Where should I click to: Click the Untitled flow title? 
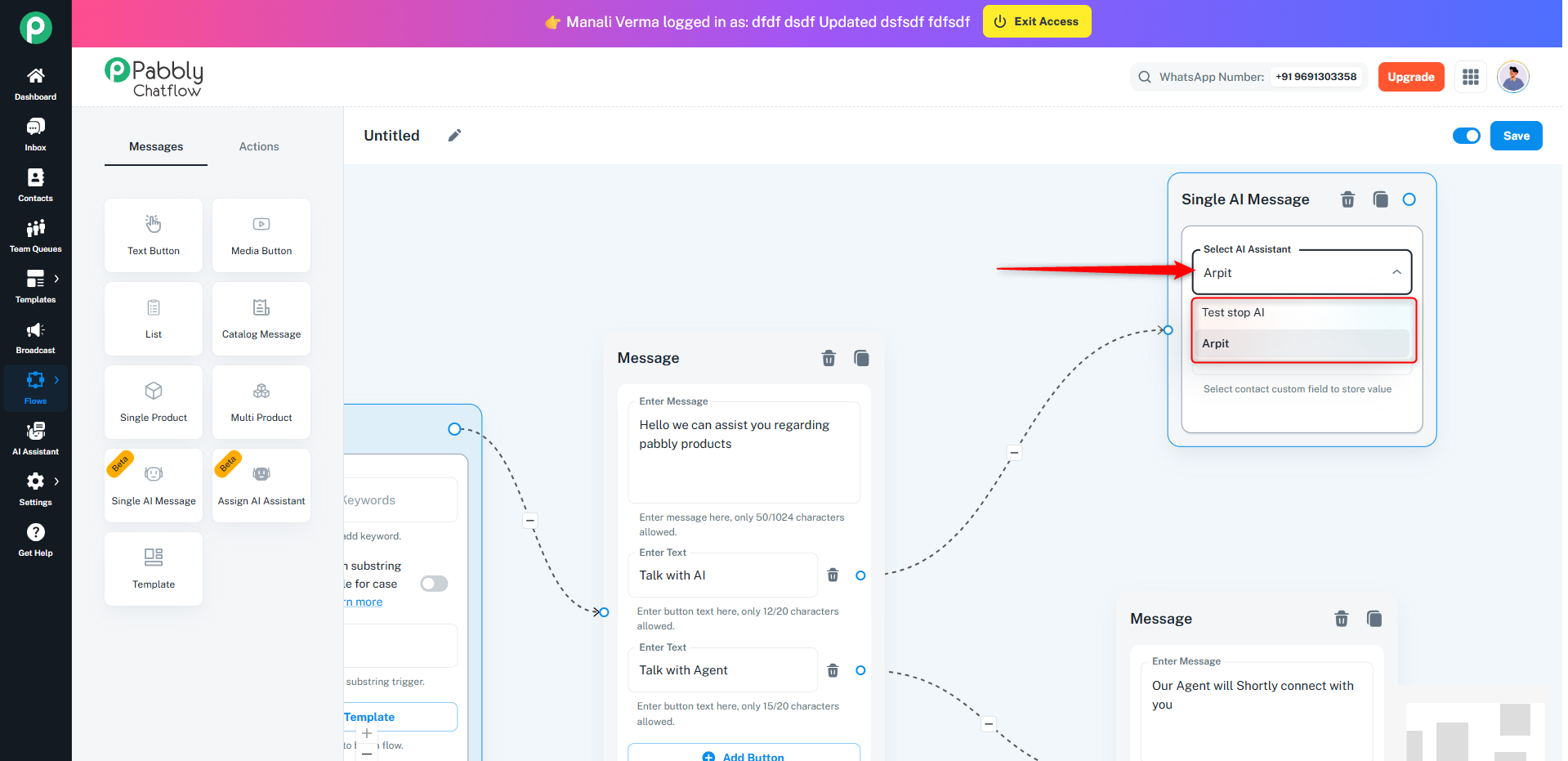tap(391, 136)
